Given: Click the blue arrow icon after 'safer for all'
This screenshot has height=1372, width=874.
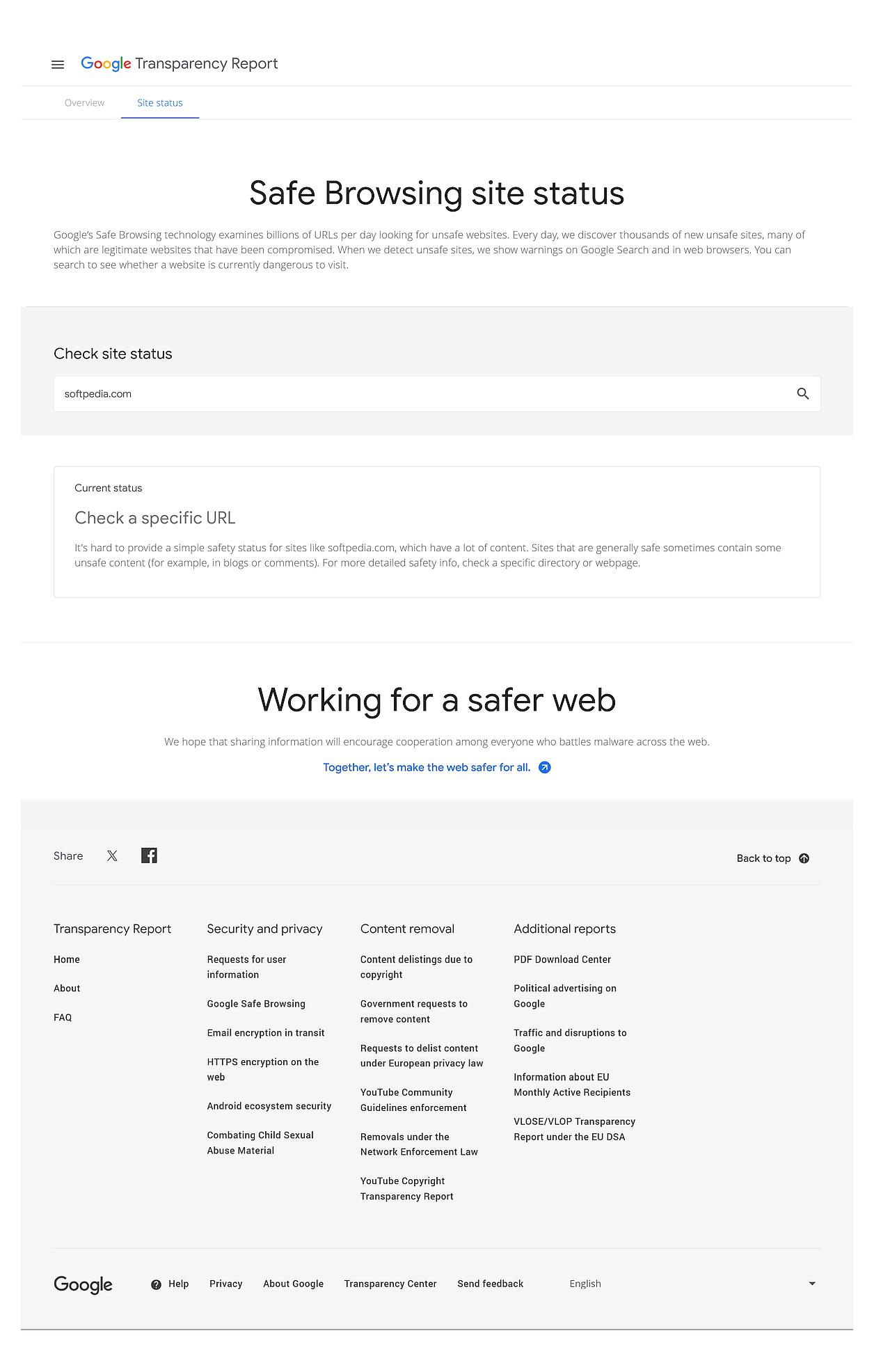Looking at the screenshot, I should click(545, 767).
